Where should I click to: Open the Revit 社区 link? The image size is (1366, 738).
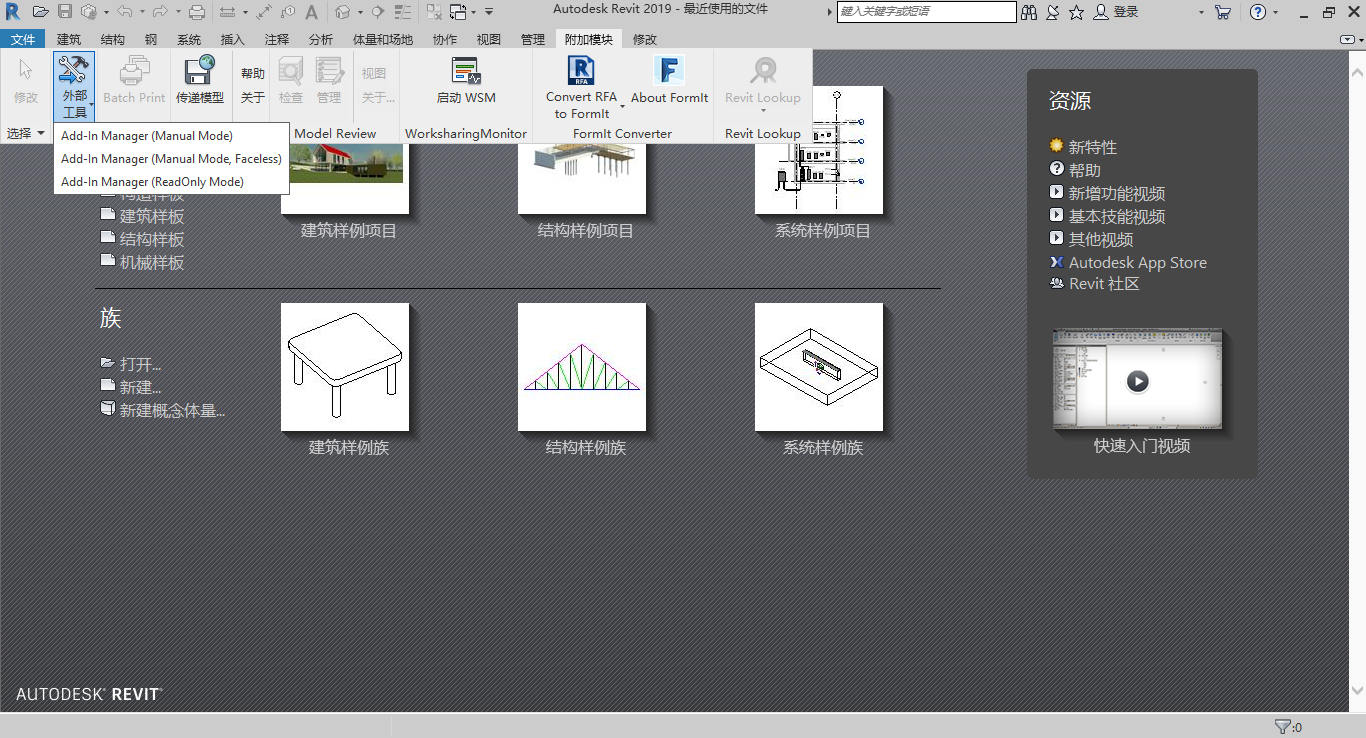(1104, 284)
